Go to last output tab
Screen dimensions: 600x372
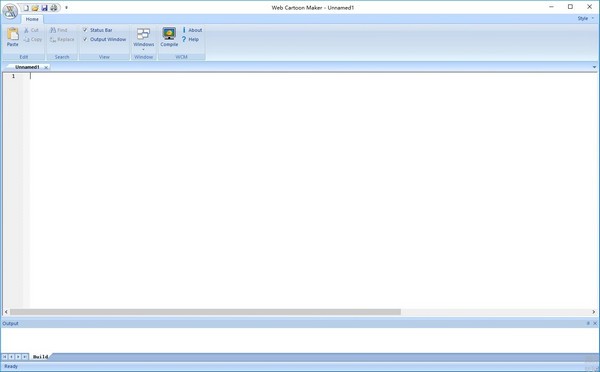(x=25, y=357)
